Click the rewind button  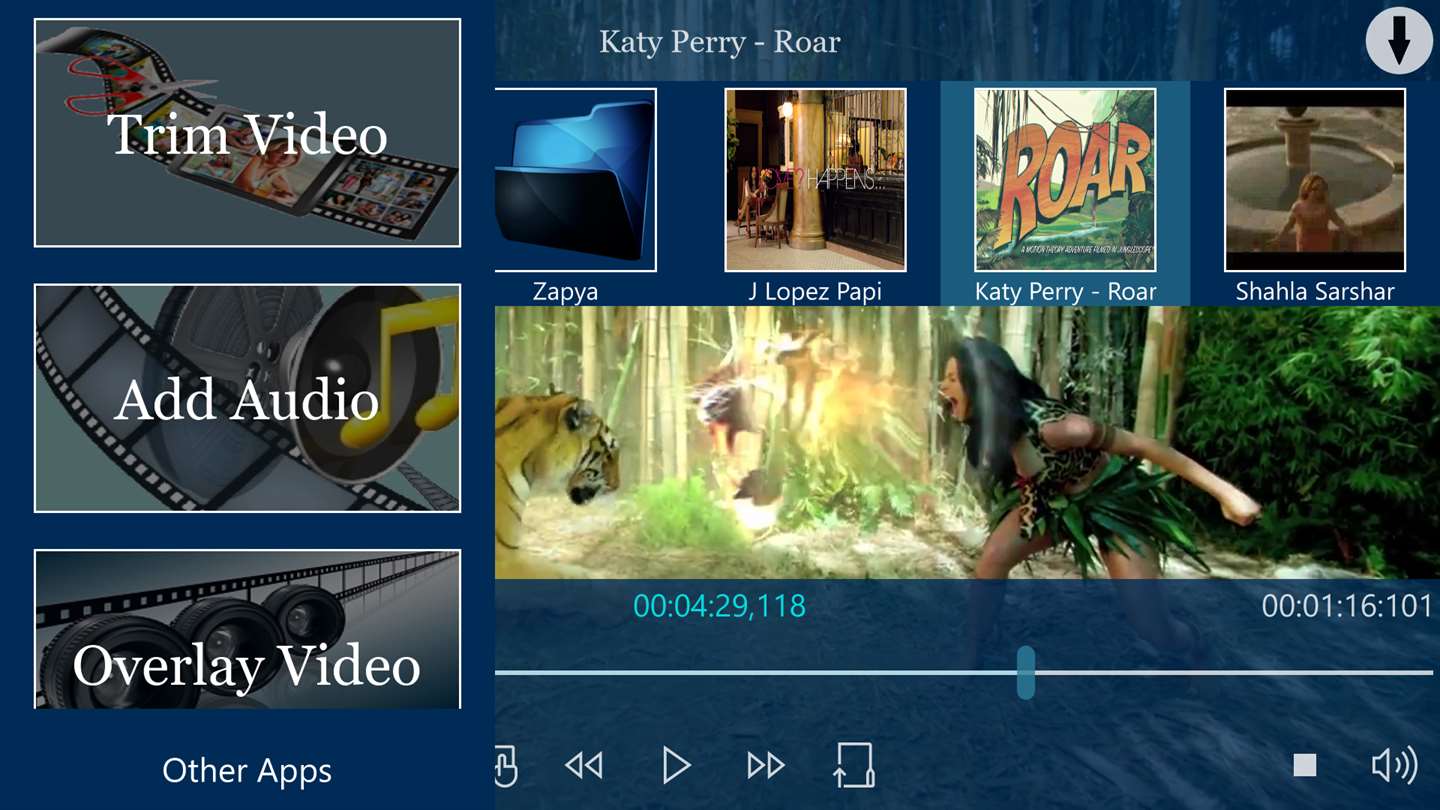pyautogui.click(x=584, y=766)
